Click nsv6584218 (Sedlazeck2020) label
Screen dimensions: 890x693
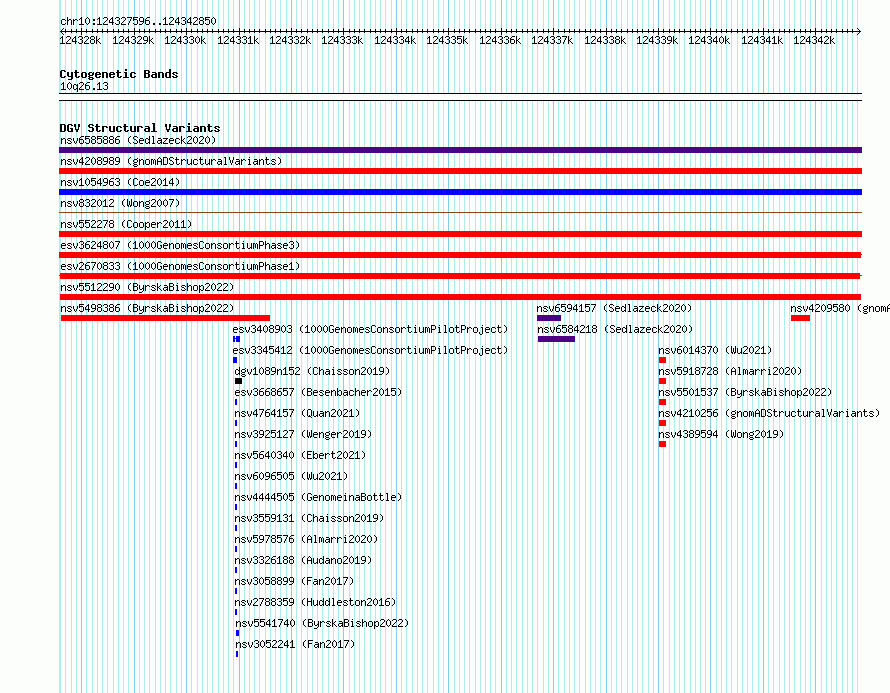click(x=615, y=329)
